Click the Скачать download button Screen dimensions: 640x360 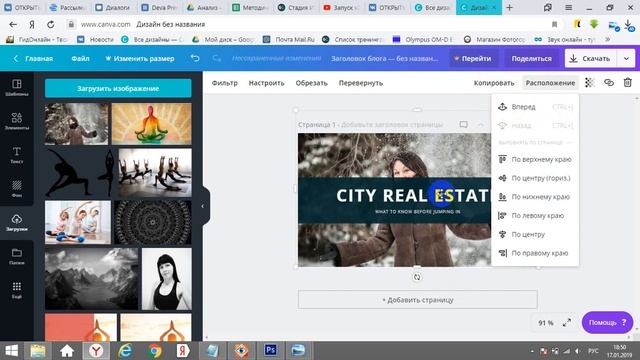(x=590, y=59)
